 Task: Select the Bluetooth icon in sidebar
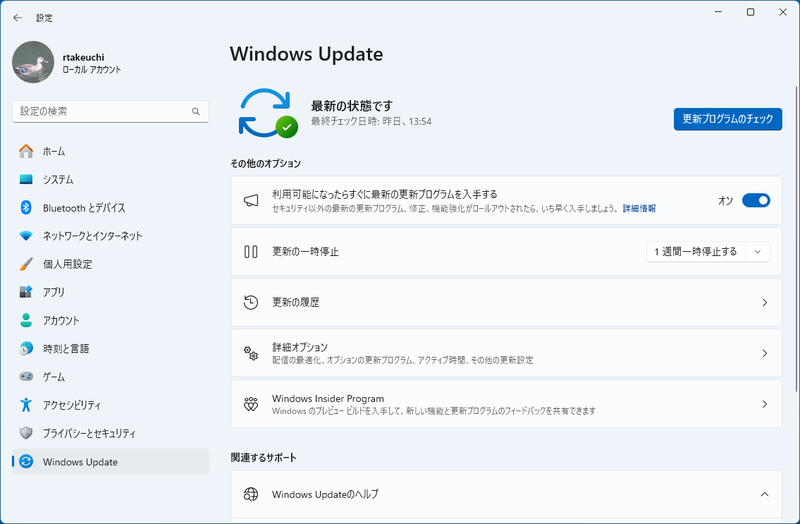26,208
